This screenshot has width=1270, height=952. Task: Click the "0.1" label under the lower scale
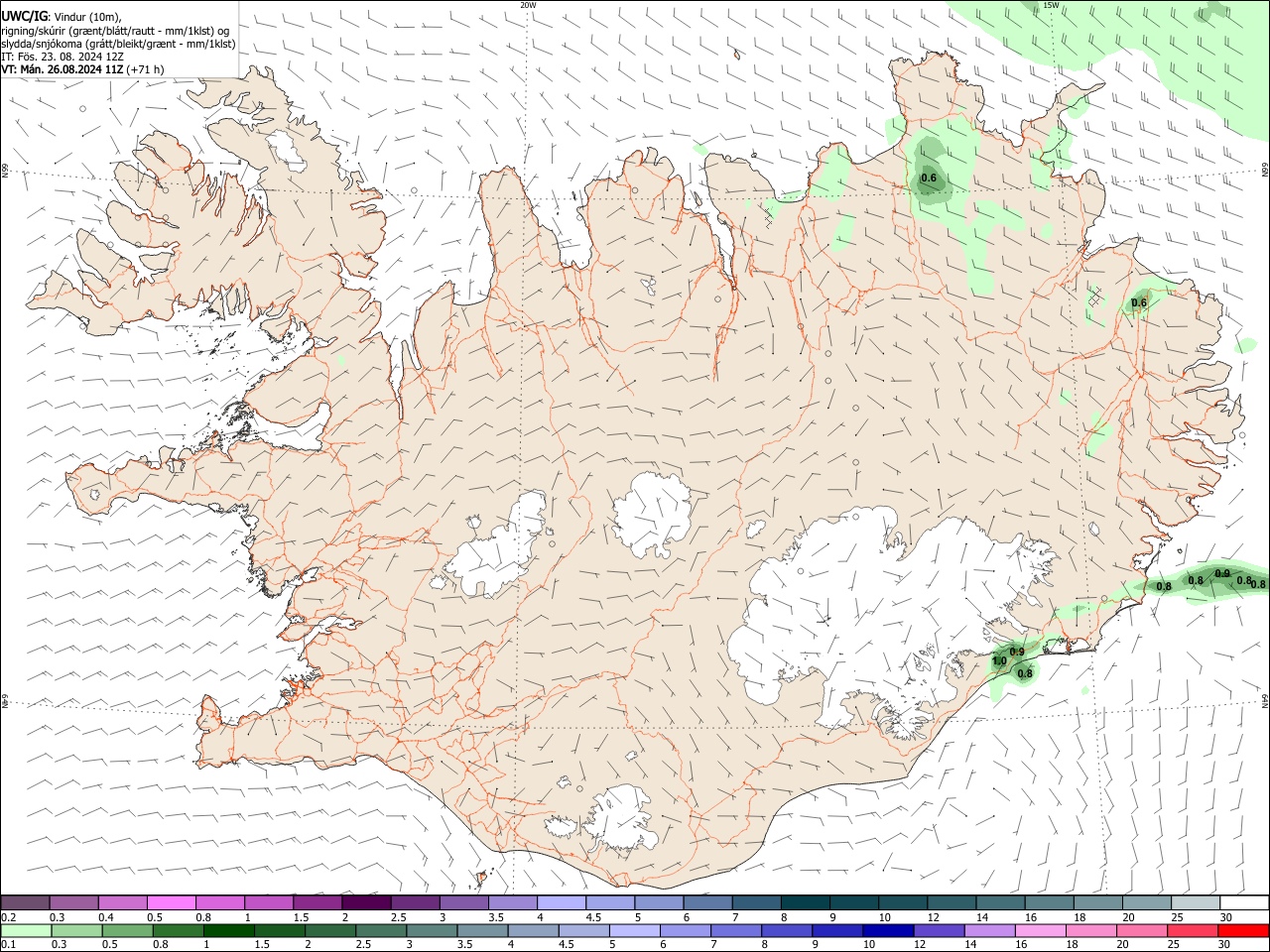pos(9,945)
